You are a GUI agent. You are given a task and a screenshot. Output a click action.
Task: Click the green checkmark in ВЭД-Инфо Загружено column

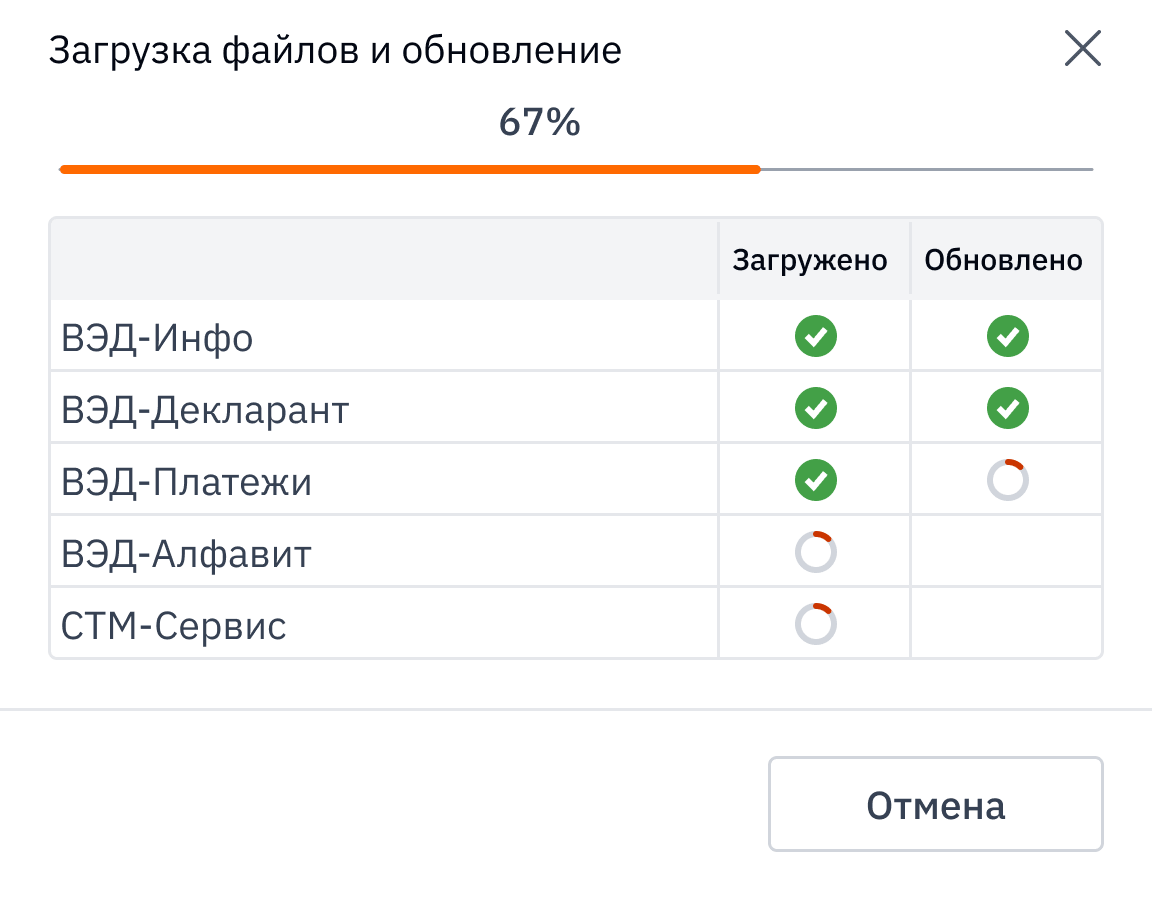coord(815,336)
